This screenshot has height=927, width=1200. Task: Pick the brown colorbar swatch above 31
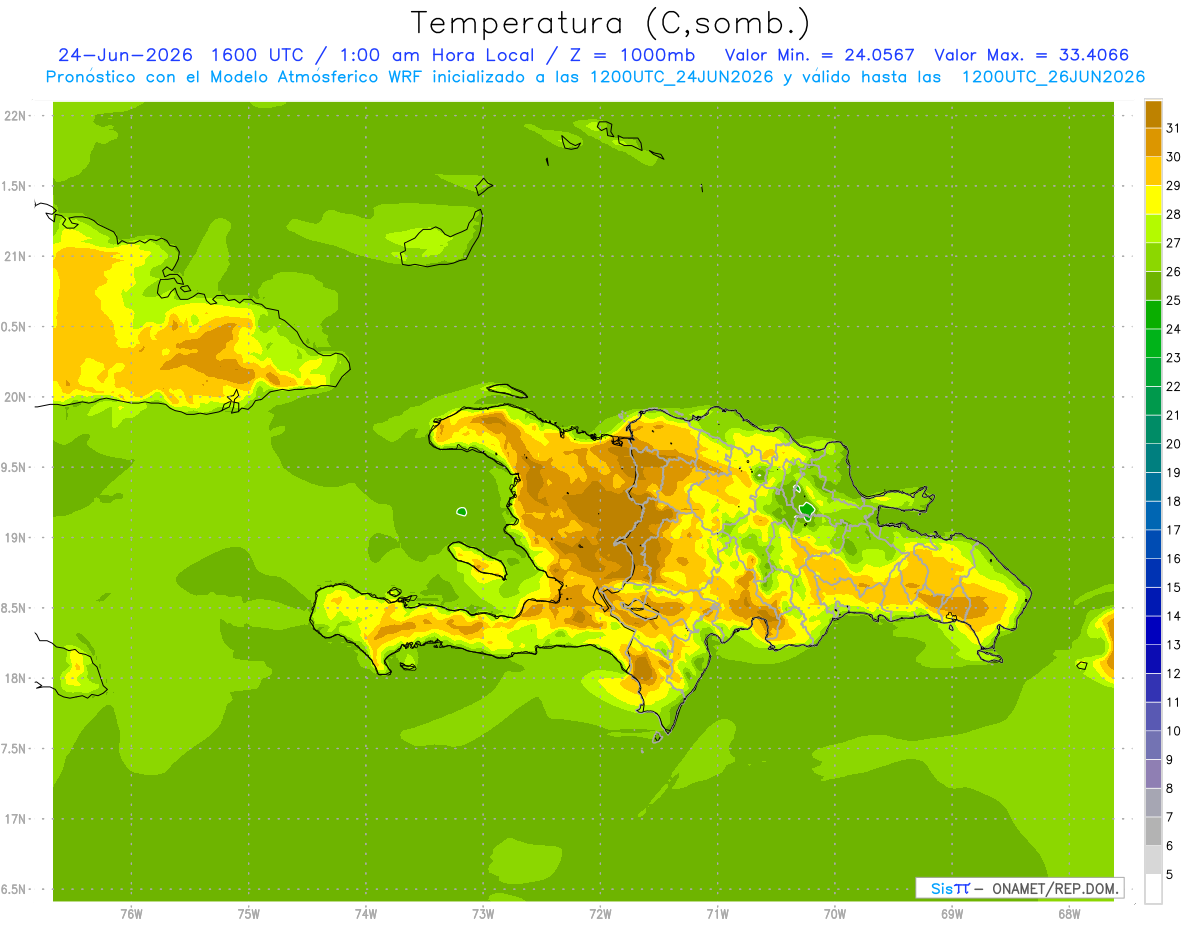(1153, 114)
